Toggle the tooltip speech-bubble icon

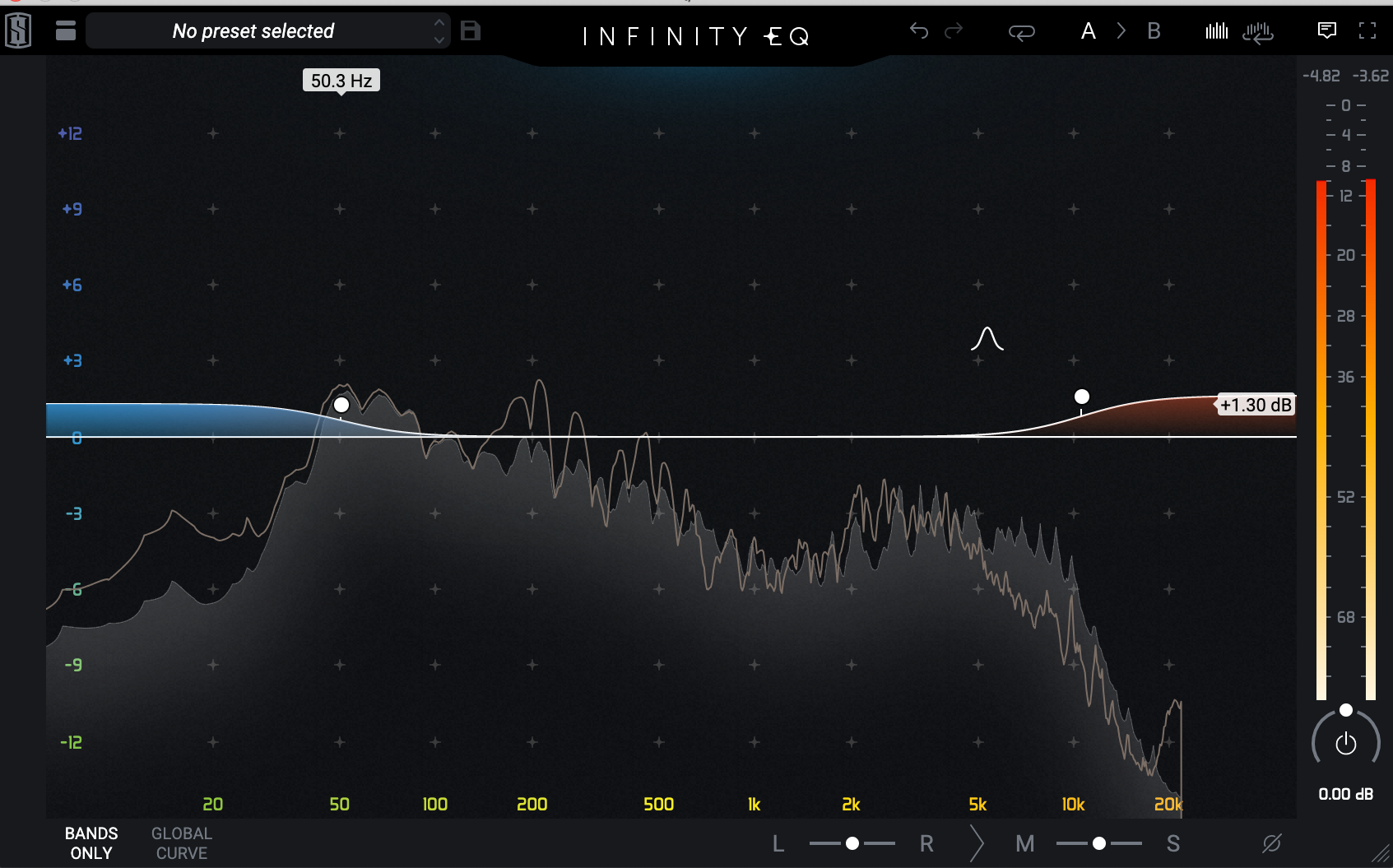1327,31
